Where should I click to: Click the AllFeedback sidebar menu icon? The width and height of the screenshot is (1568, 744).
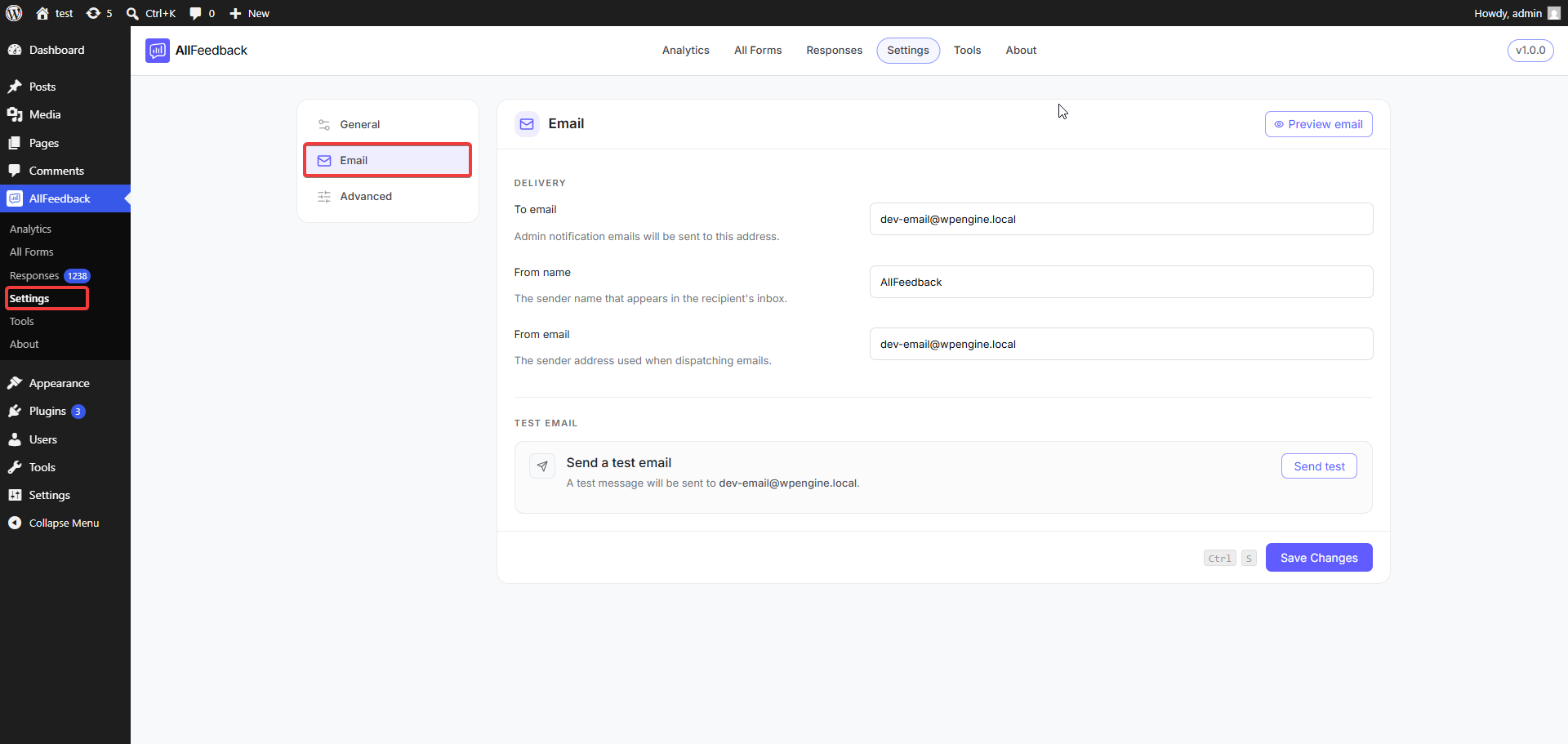(x=15, y=198)
